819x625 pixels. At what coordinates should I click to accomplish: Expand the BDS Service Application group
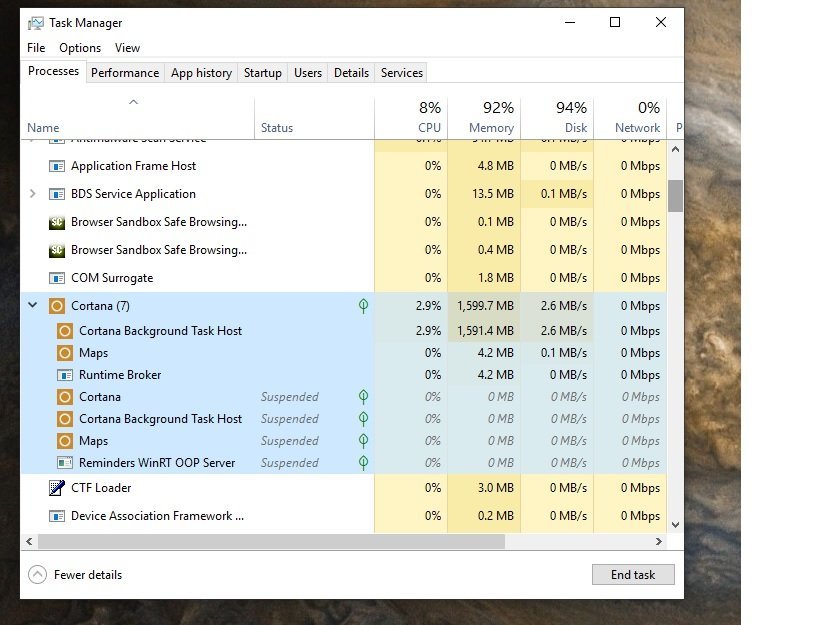pyautogui.click(x=32, y=194)
